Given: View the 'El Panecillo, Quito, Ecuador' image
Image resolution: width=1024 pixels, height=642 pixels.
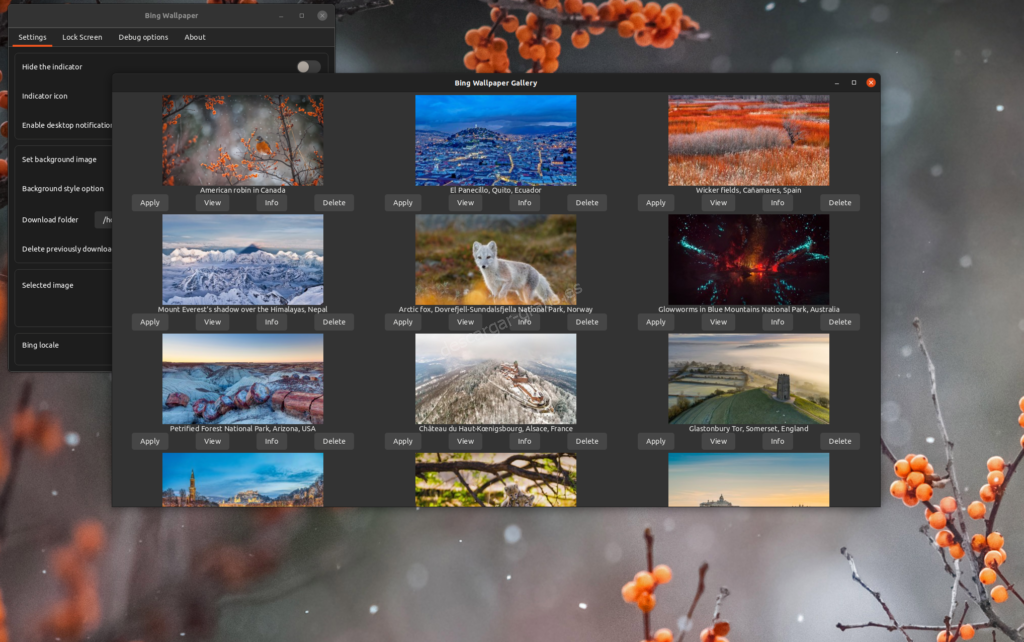Looking at the screenshot, I should pos(464,202).
